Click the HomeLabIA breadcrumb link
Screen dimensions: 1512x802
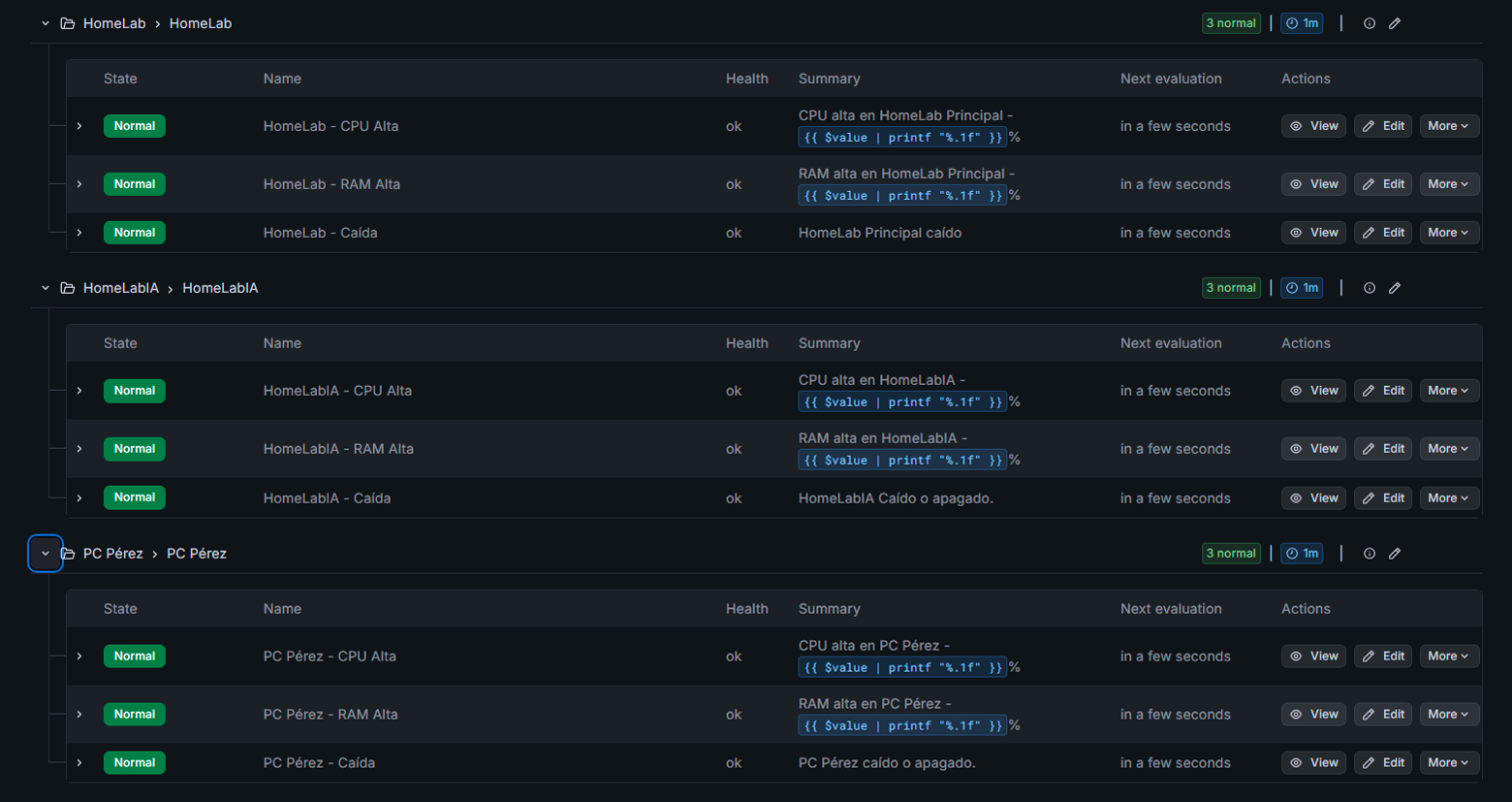click(x=220, y=288)
